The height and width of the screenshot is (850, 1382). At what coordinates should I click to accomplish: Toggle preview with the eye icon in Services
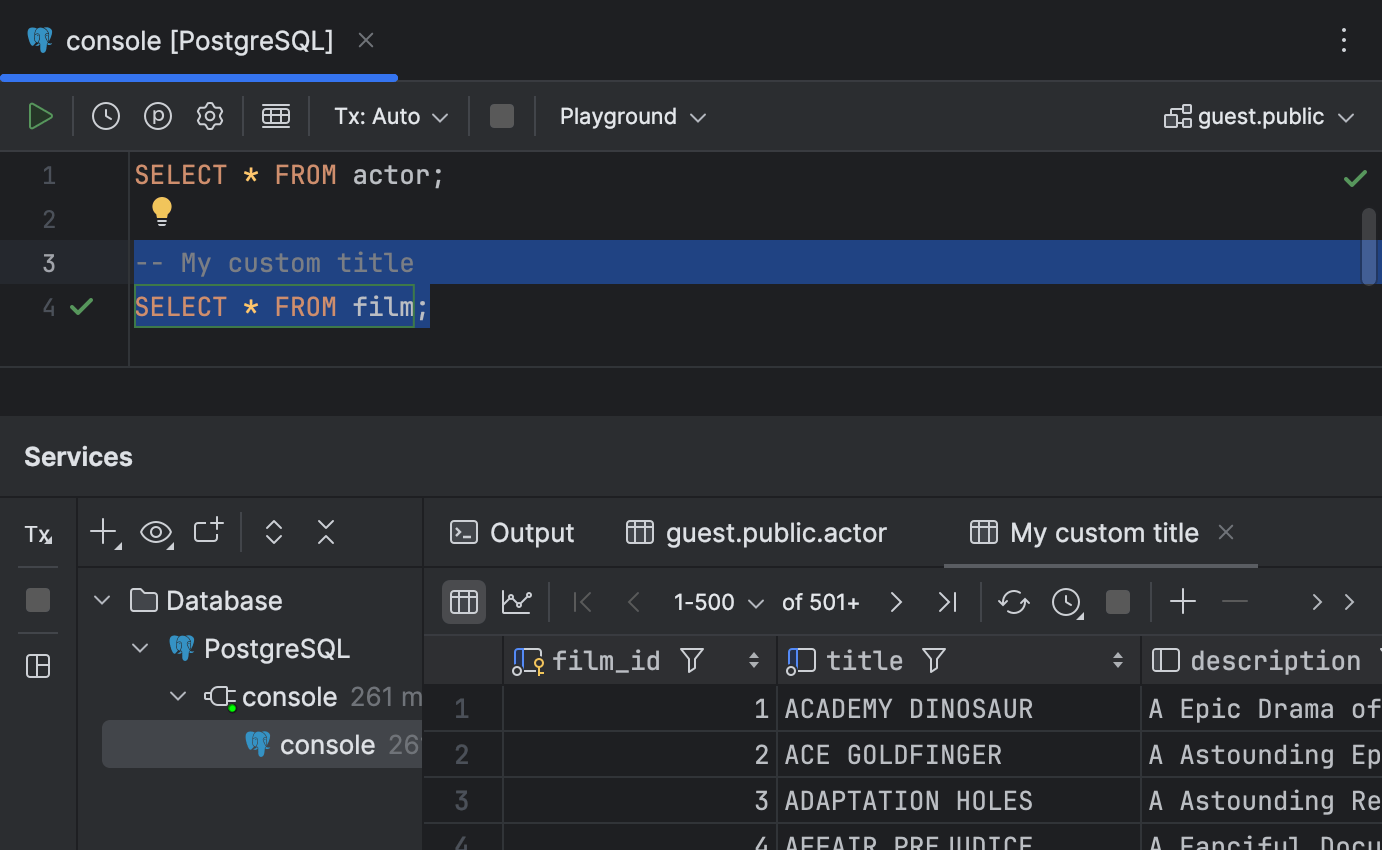156,533
